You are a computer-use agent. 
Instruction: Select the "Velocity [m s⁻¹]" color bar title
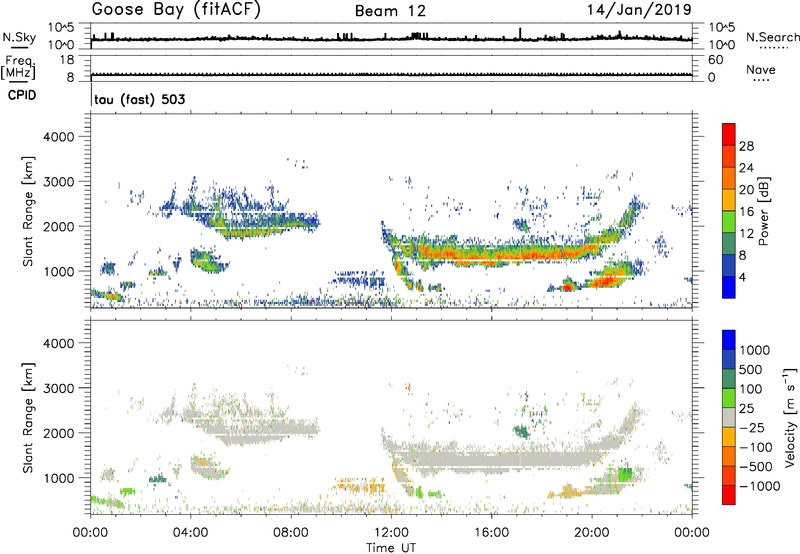(x=790, y=417)
